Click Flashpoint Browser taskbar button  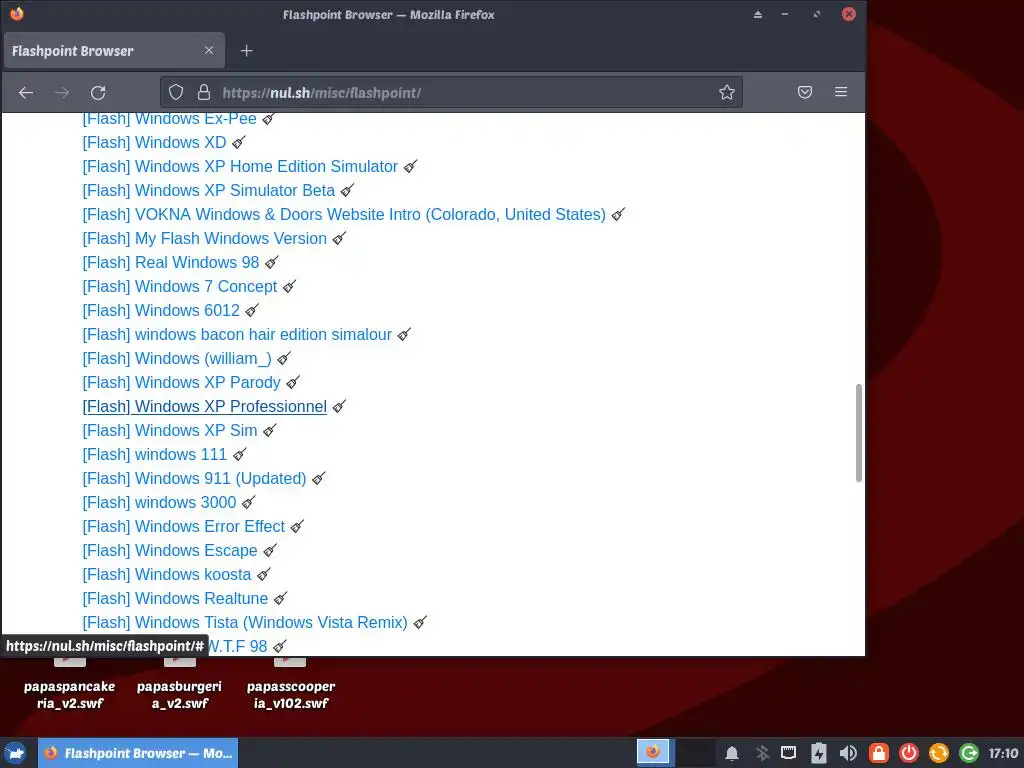pos(138,753)
